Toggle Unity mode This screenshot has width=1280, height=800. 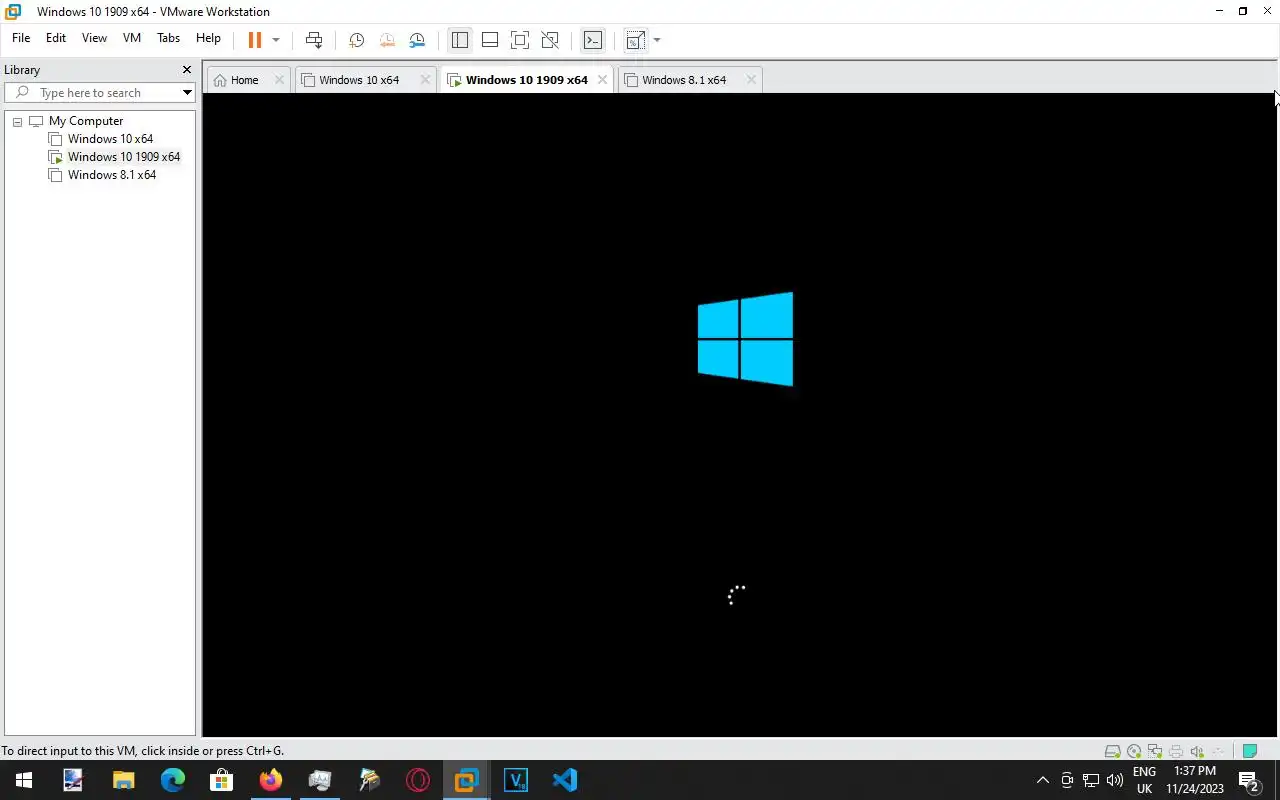[x=550, y=40]
